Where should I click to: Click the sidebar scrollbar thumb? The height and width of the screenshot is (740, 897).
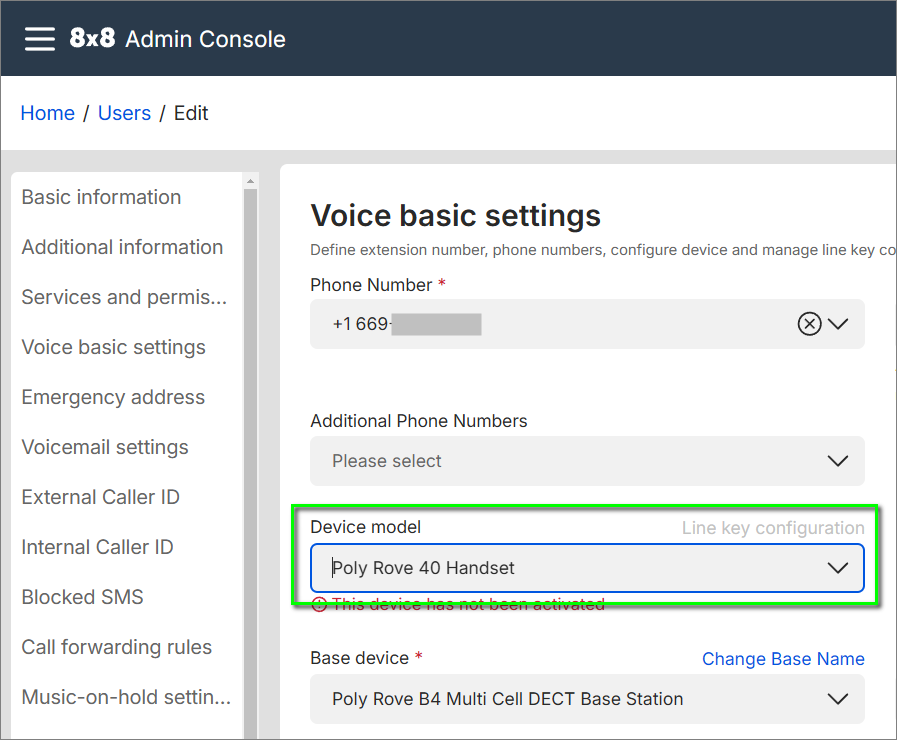coord(250,463)
